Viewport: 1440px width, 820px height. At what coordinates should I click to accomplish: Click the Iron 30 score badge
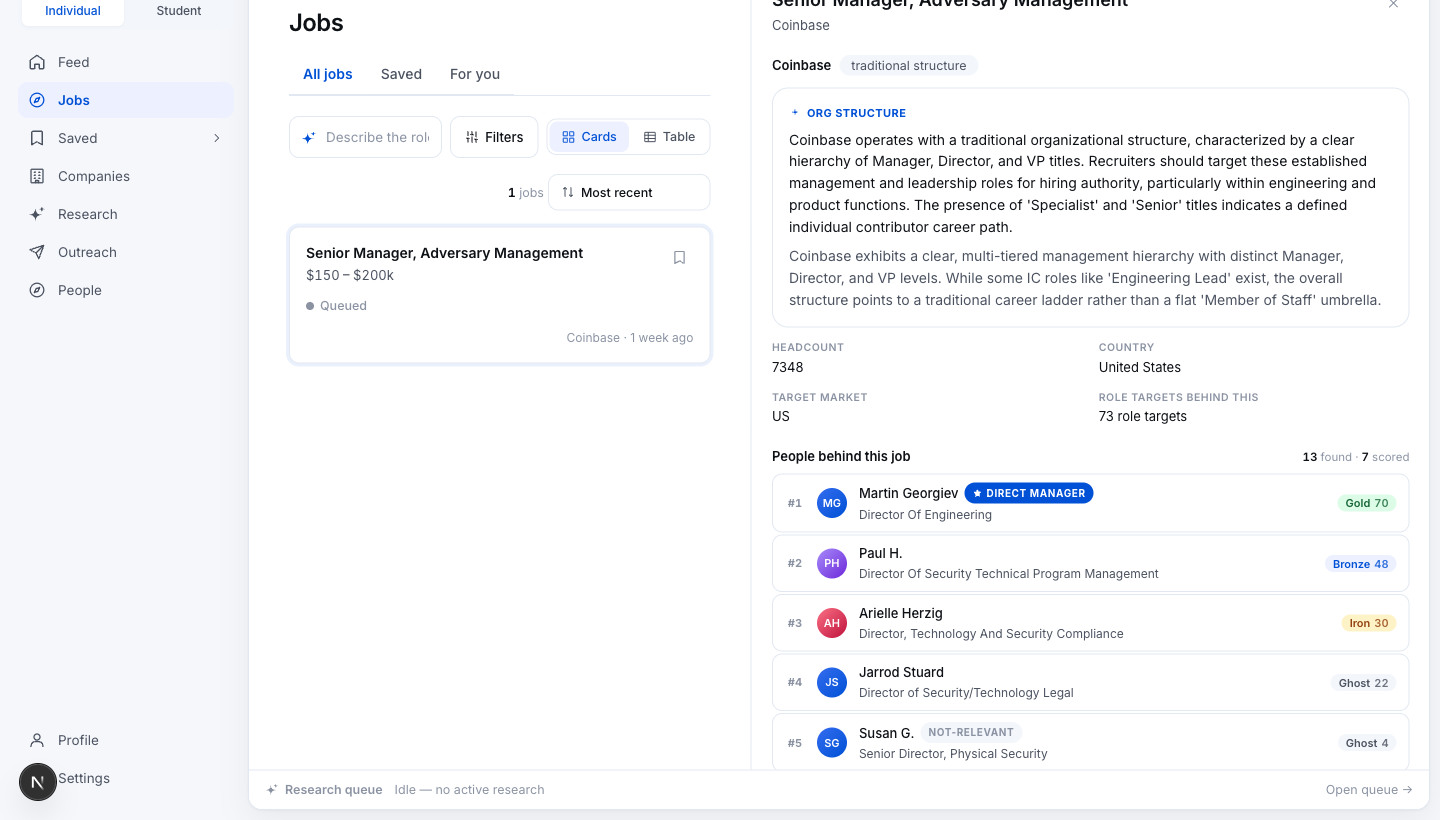click(1369, 623)
